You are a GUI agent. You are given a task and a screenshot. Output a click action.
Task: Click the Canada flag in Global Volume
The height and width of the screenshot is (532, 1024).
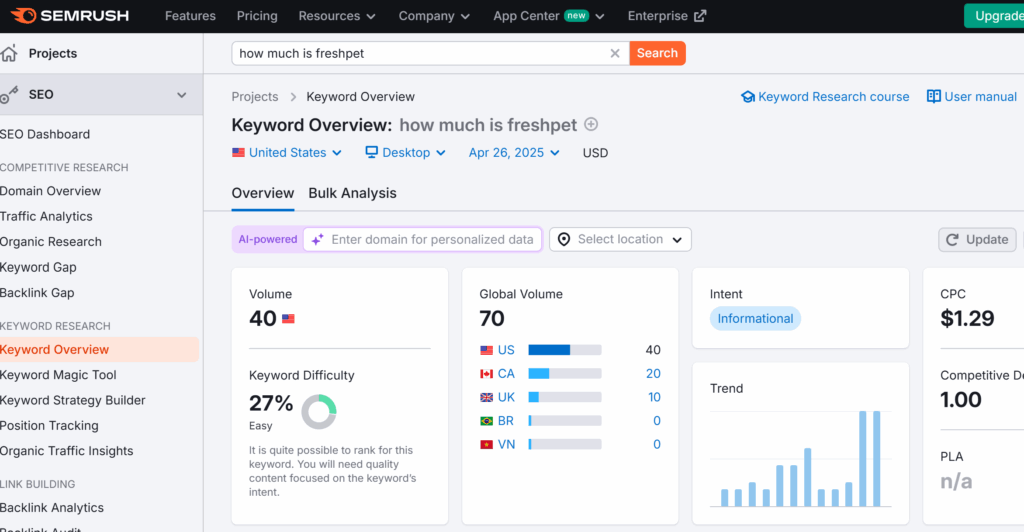pyautogui.click(x=487, y=374)
